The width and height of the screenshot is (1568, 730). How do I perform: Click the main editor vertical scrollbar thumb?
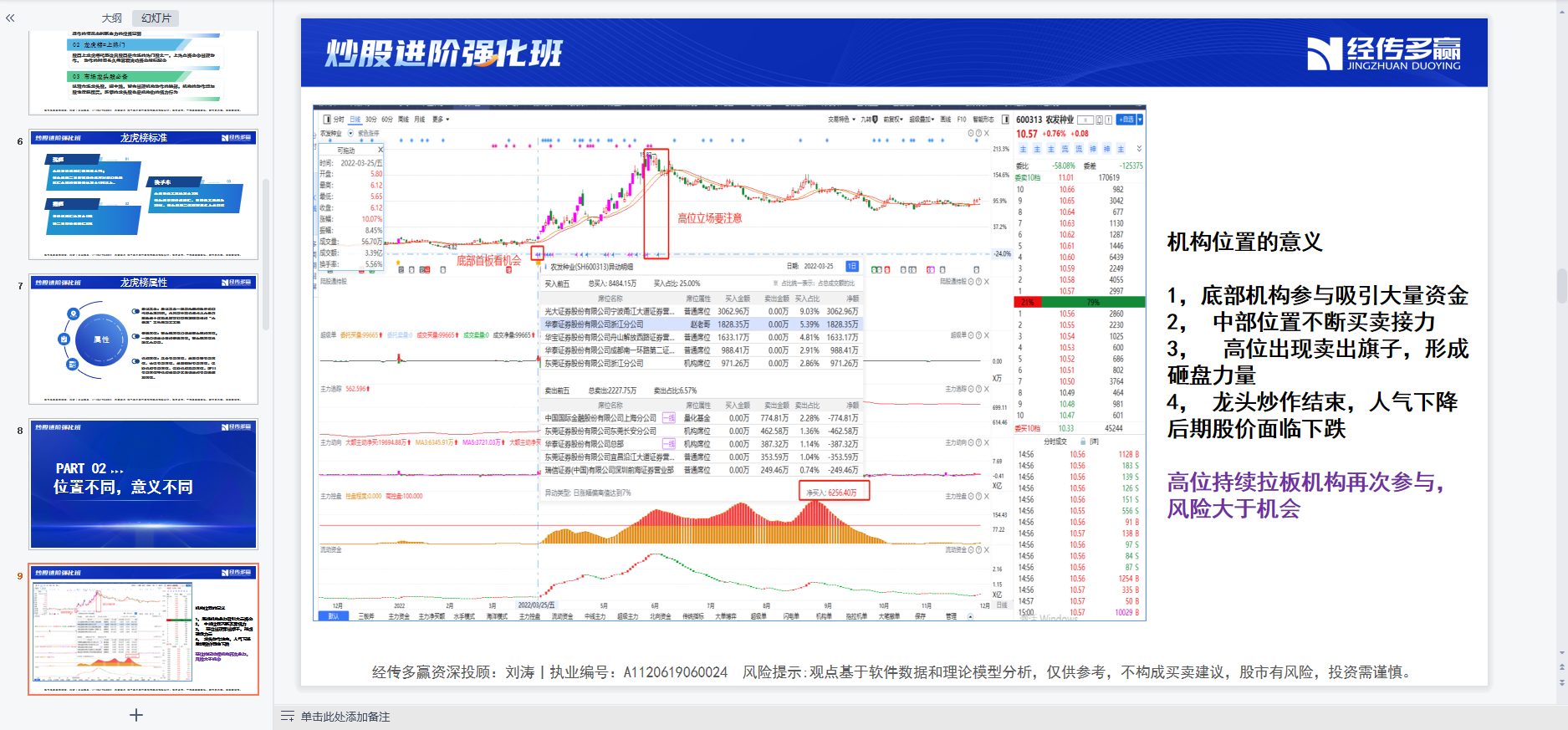(1561, 286)
